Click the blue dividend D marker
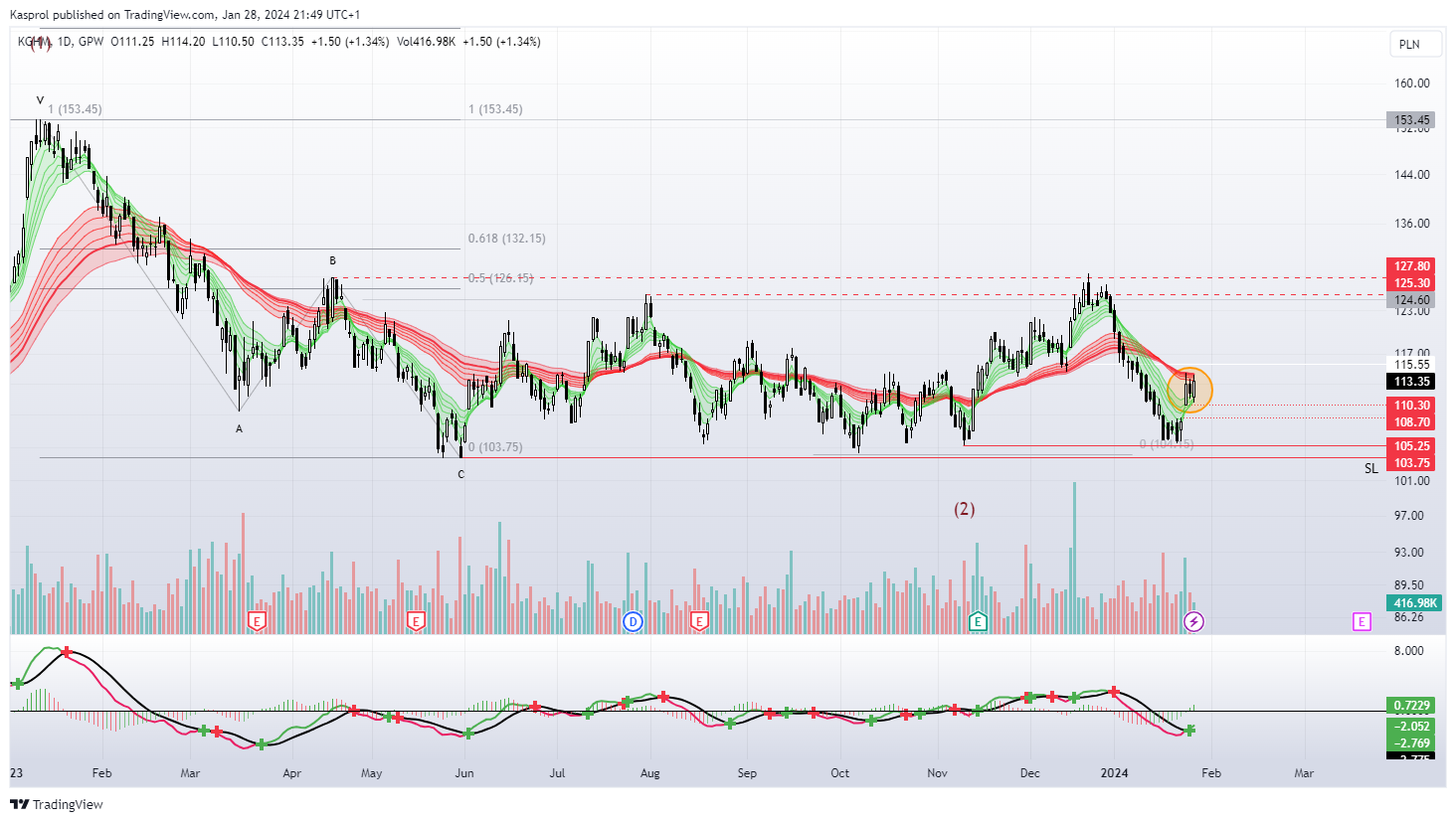The height and width of the screenshot is (822, 1456). pos(633,622)
